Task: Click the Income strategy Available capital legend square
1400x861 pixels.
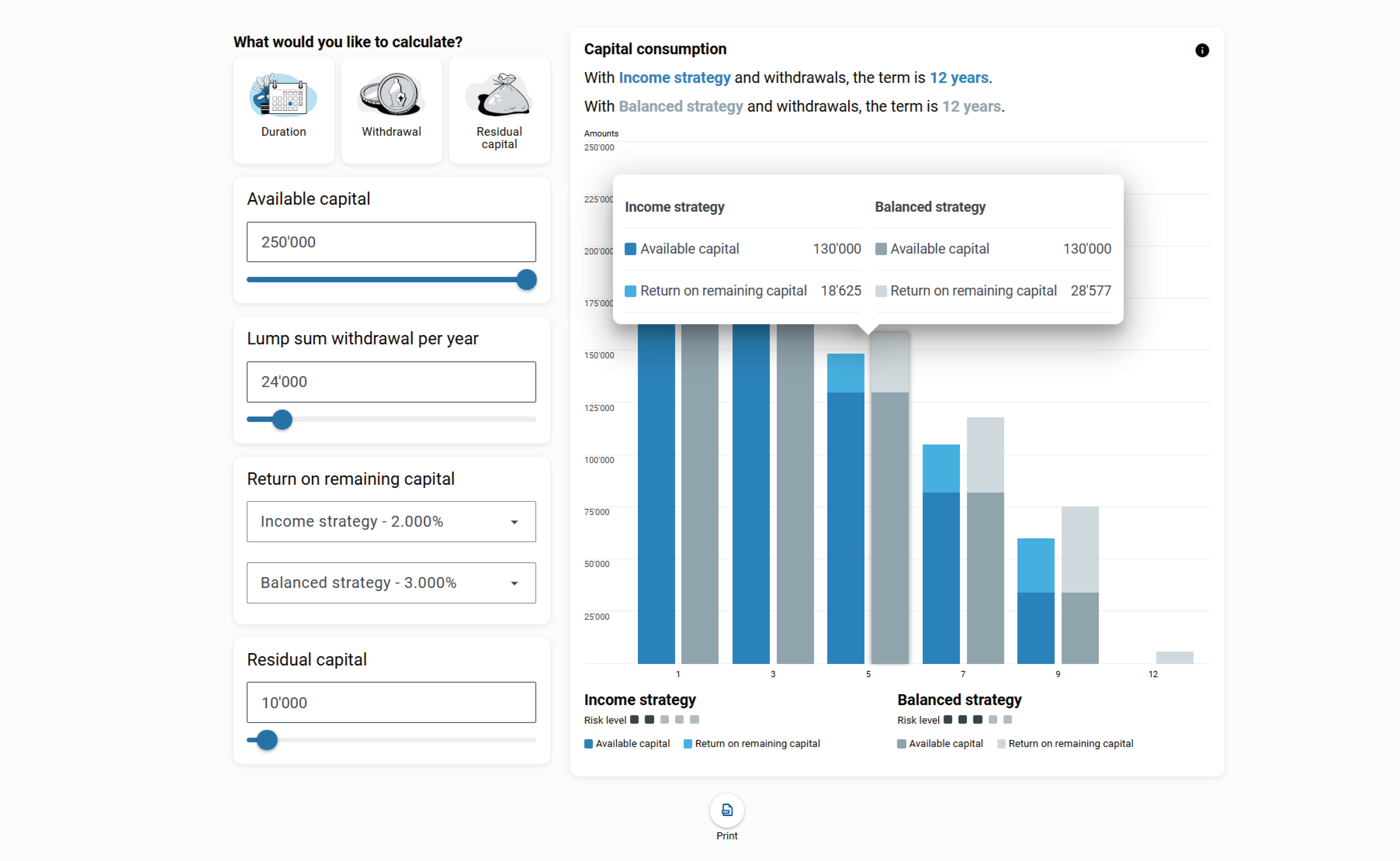Action: pos(588,744)
